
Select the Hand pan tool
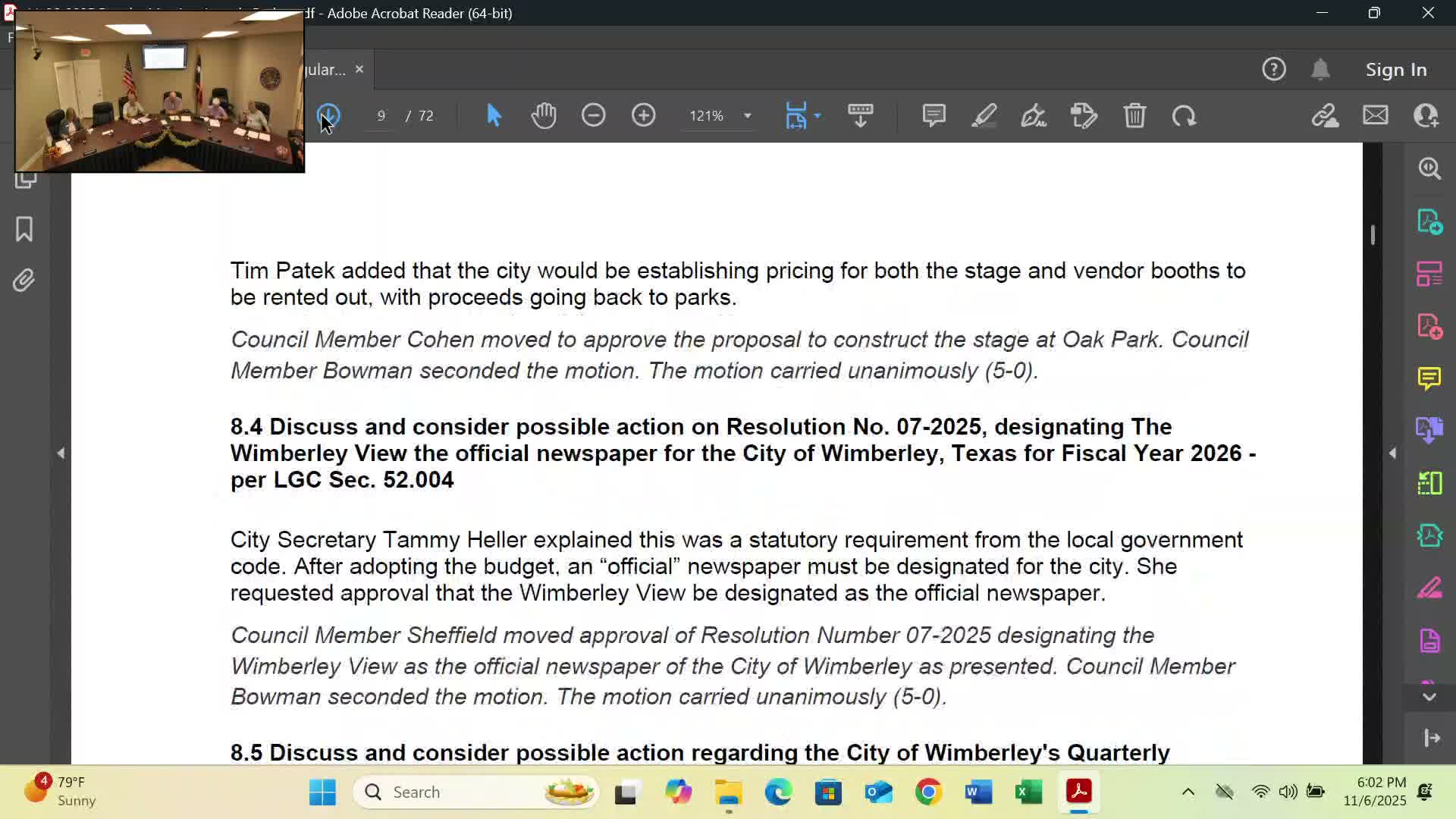point(544,115)
